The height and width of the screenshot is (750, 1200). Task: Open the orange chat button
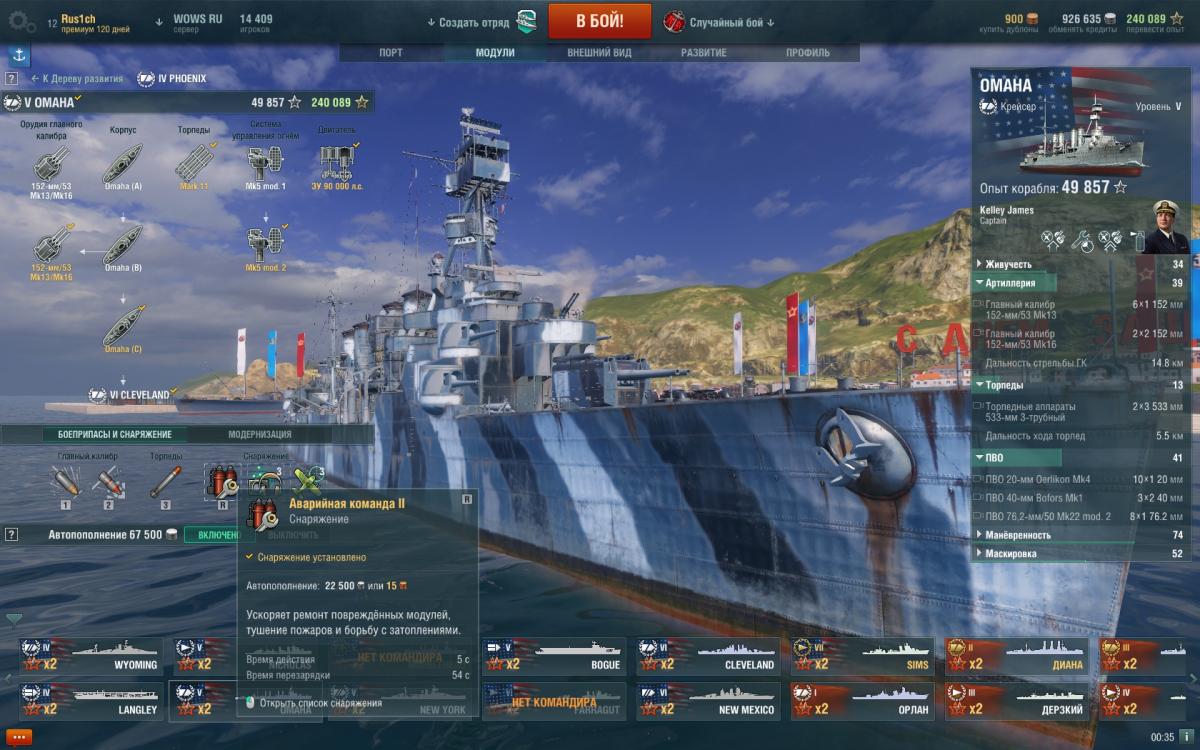coord(18,737)
